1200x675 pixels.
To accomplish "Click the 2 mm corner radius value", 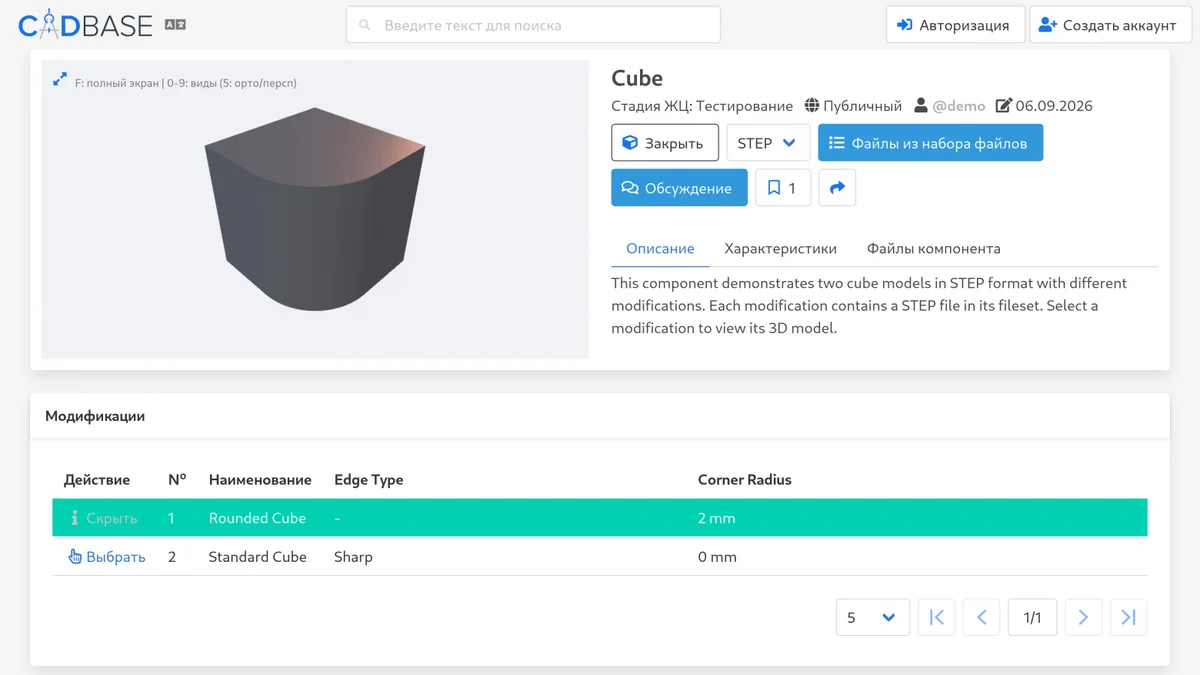I will (716, 518).
